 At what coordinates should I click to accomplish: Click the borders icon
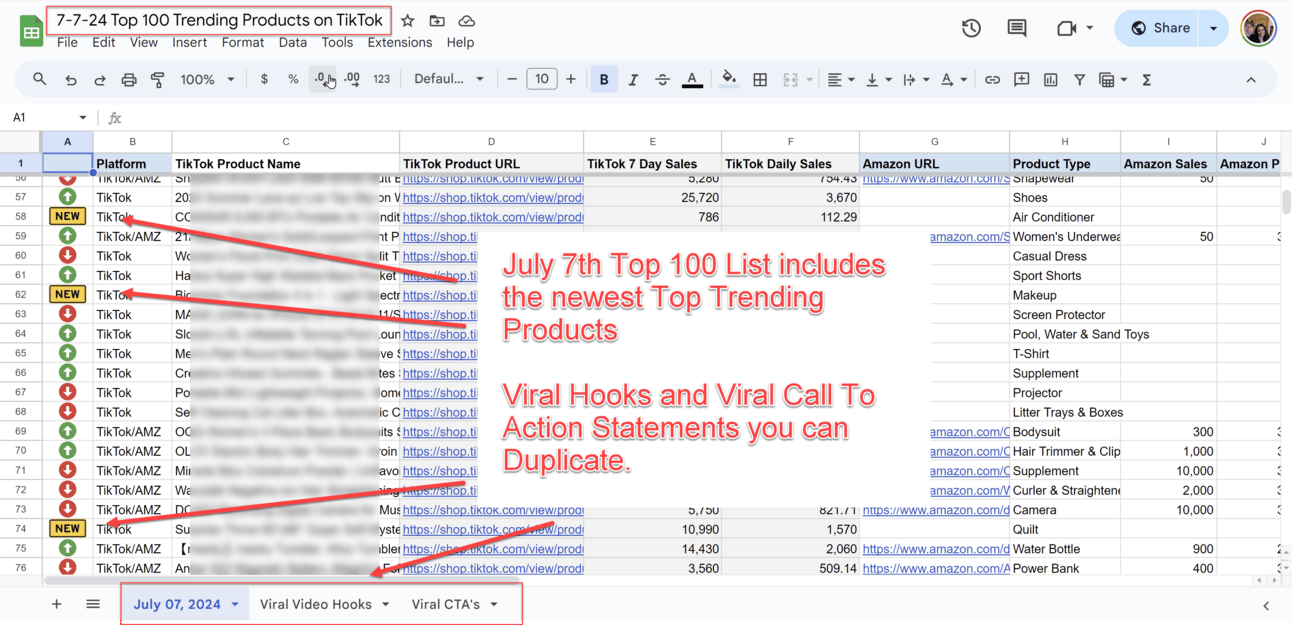(760, 80)
